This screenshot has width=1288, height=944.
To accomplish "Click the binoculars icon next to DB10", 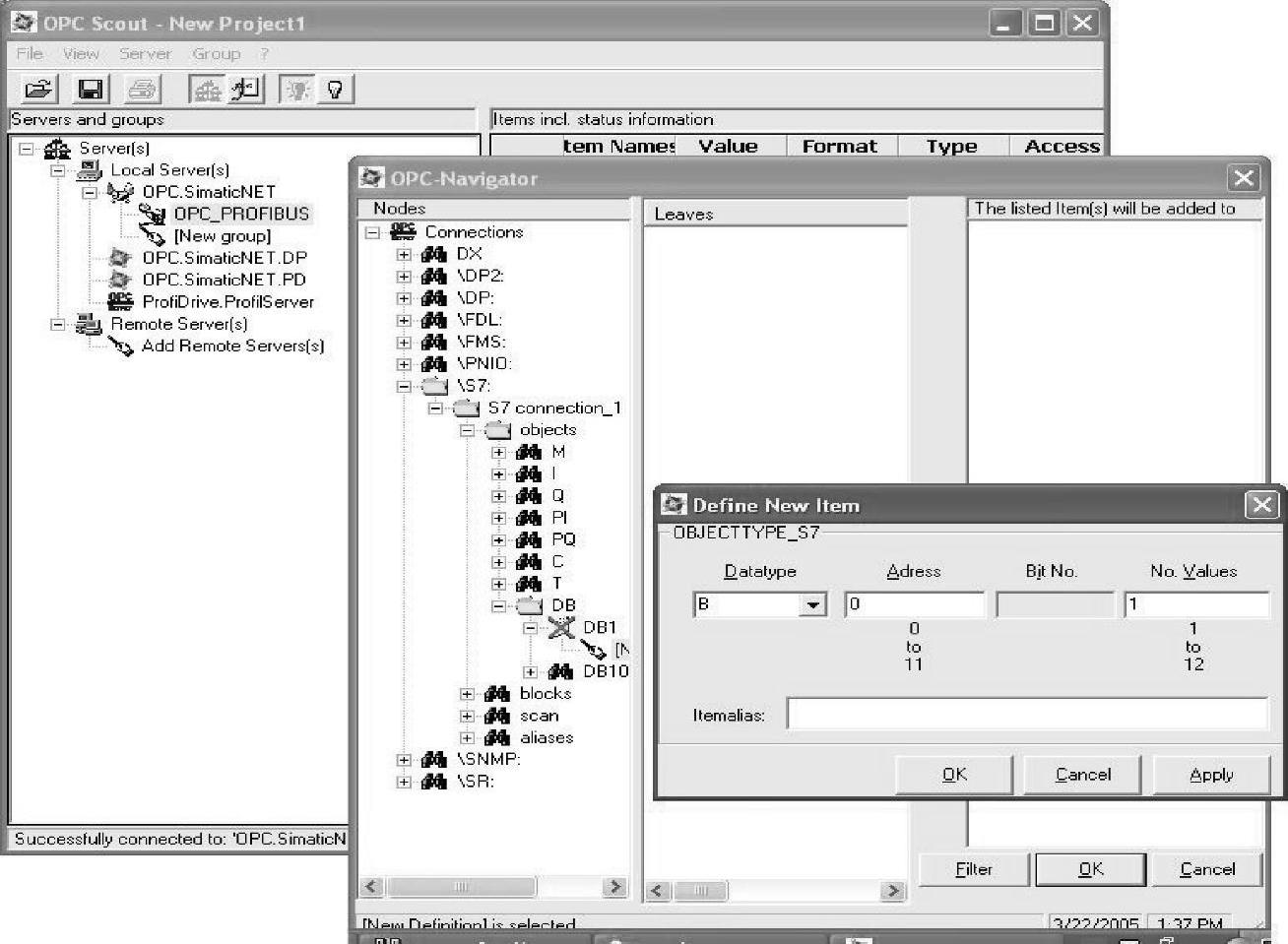I will pos(560,671).
